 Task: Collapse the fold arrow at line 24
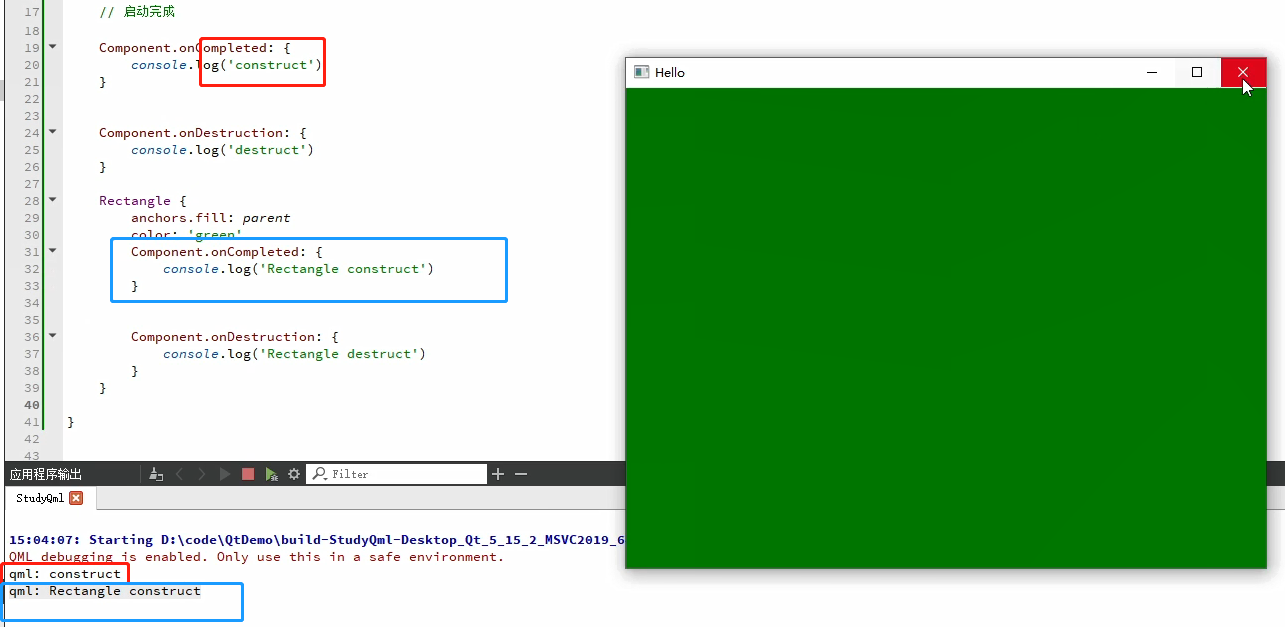tap(53, 132)
